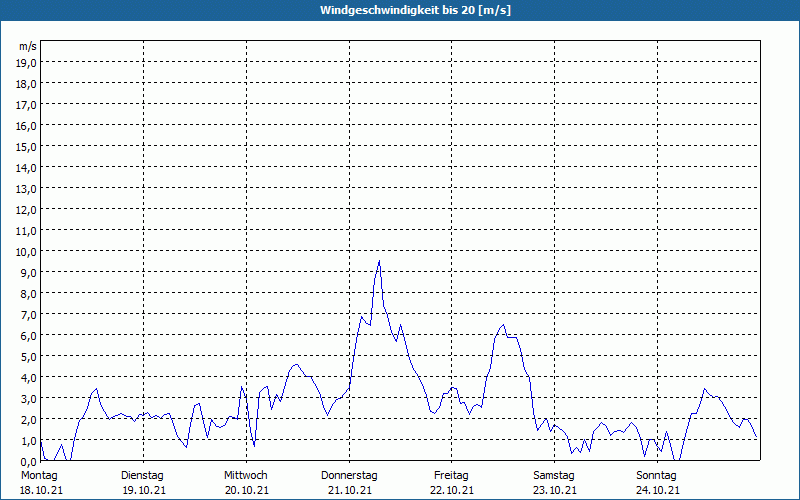Select the Montag day label
Image resolution: width=800 pixels, height=500 pixels.
[x=39, y=476]
